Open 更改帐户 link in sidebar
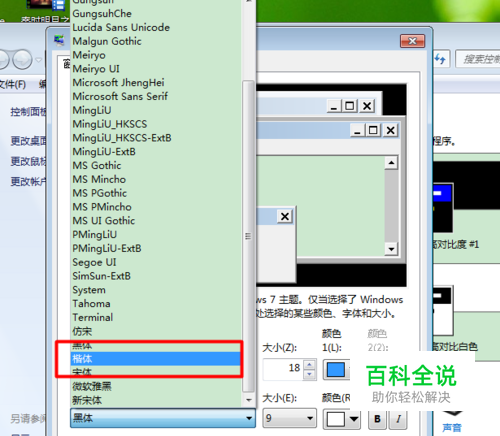Viewport: 500px width, 436px height. pos(28,182)
